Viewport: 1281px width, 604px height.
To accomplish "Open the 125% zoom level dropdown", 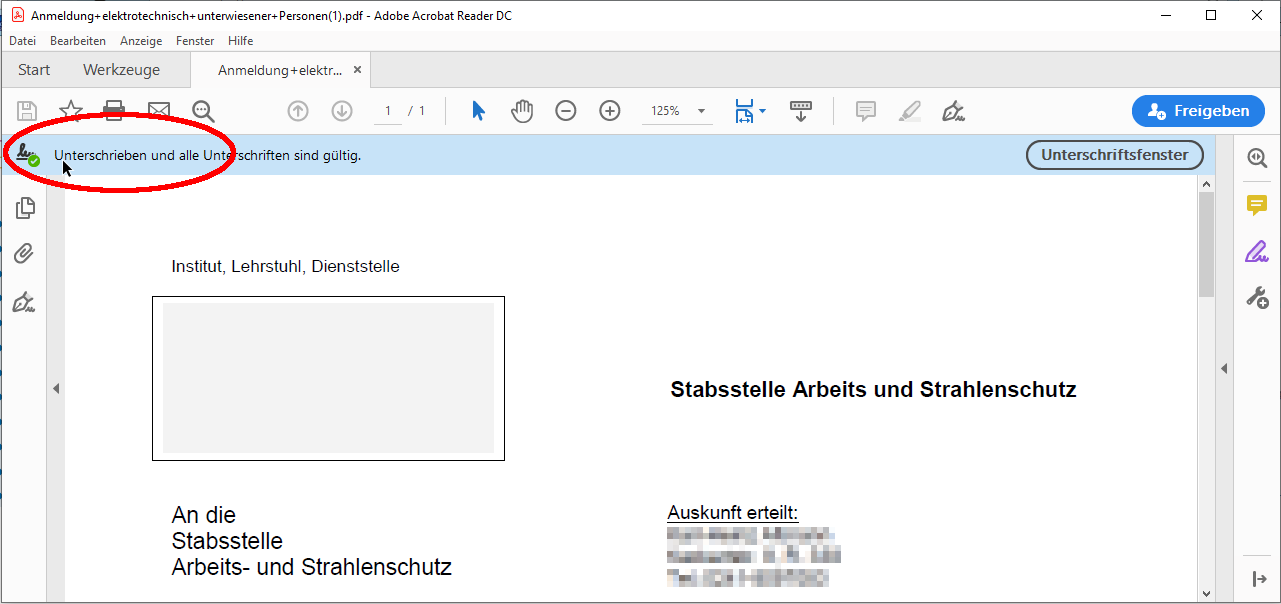I will coord(701,111).
